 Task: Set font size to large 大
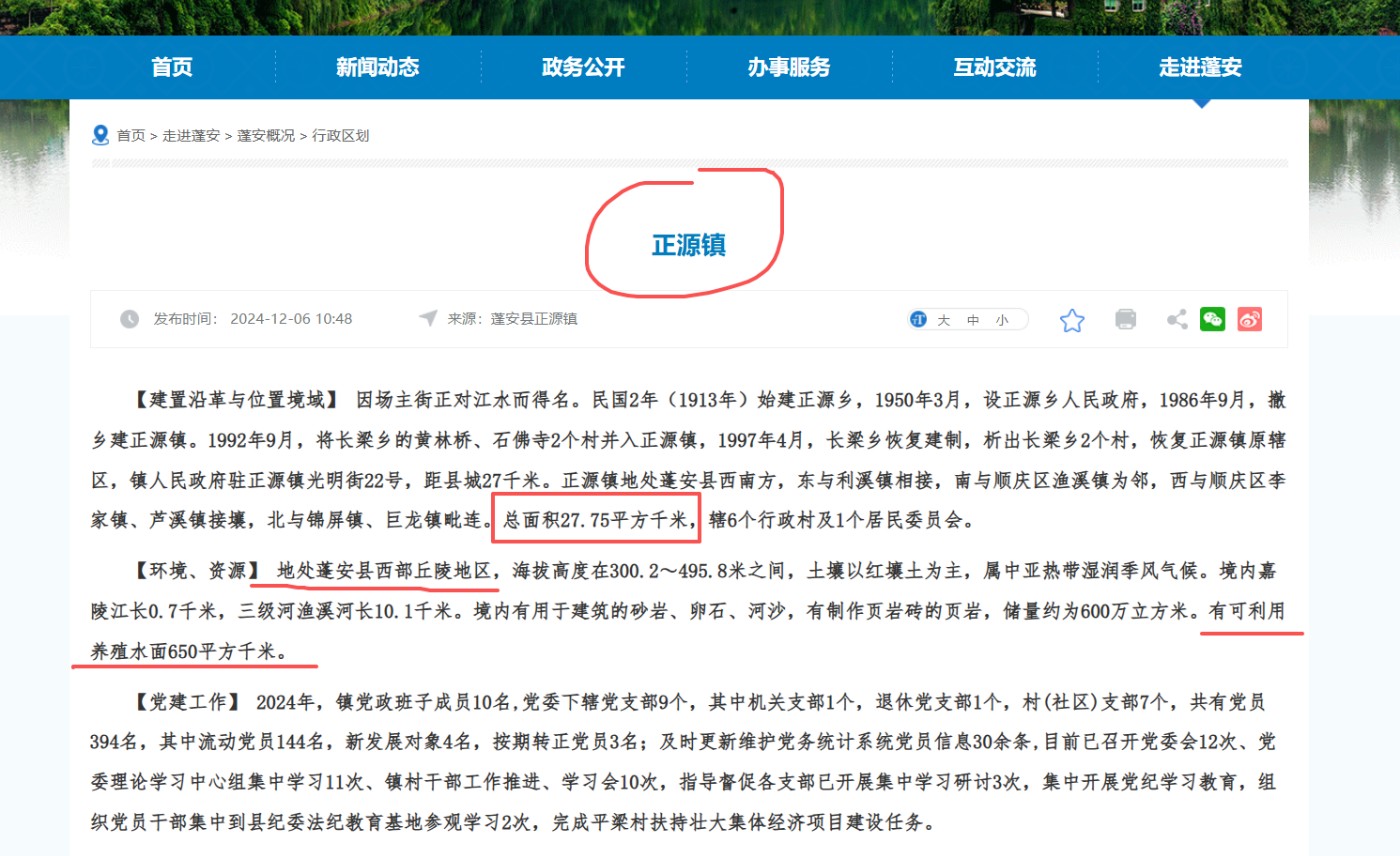(x=943, y=320)
